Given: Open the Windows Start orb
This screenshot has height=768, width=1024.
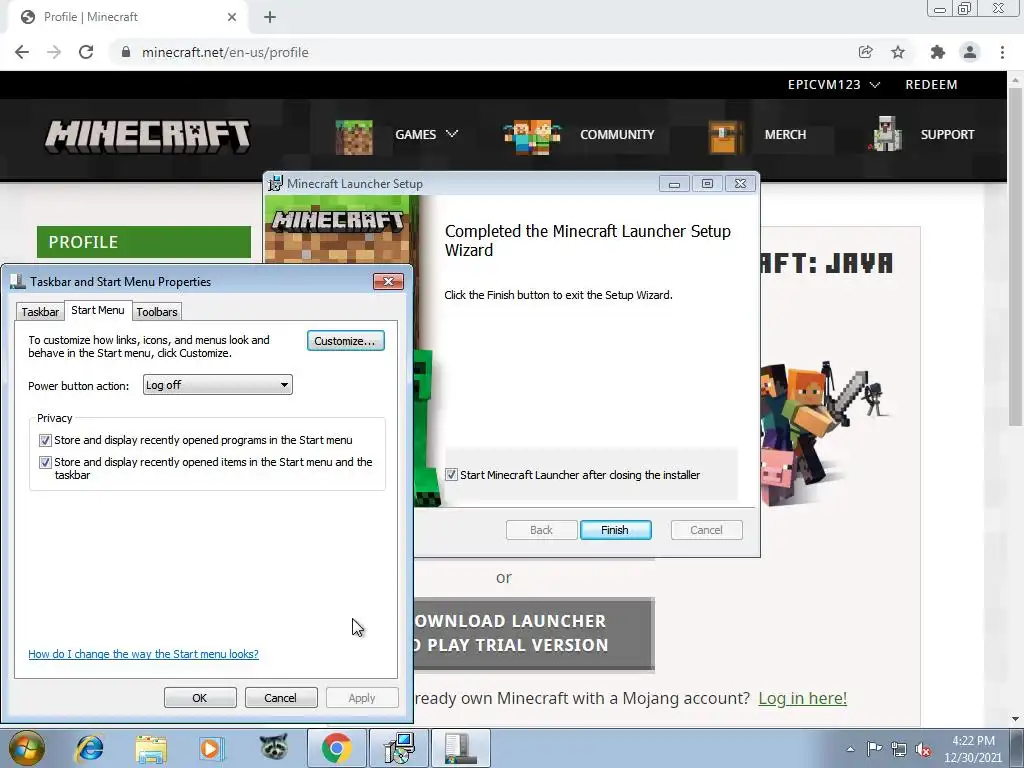Looking at the screenshot, I should click(x=27, y=748).
